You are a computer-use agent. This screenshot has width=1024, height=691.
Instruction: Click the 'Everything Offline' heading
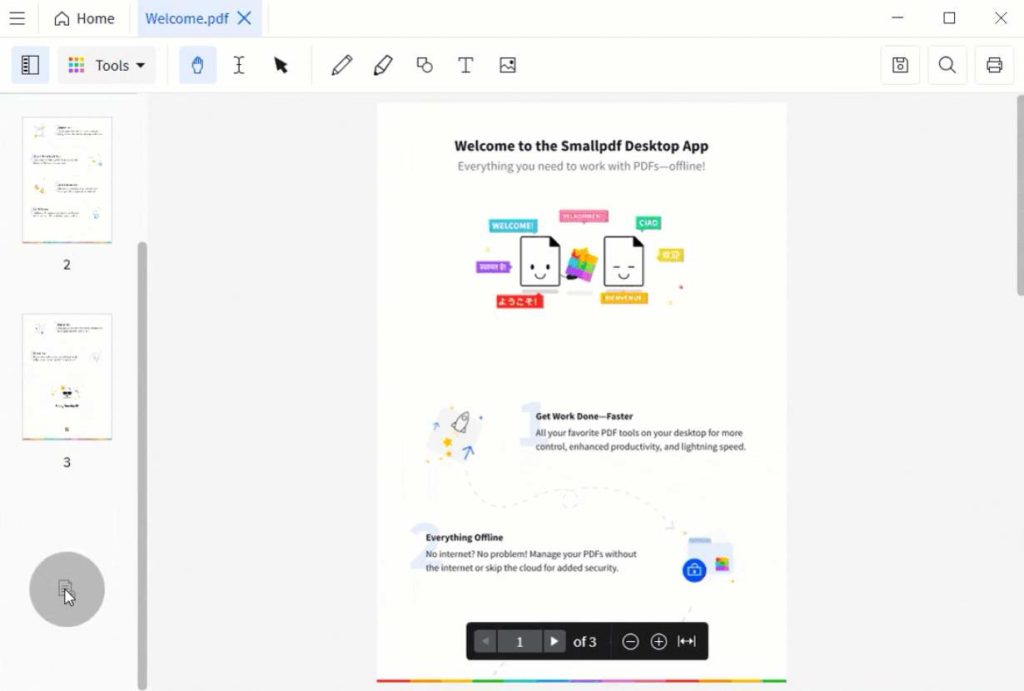464,538
